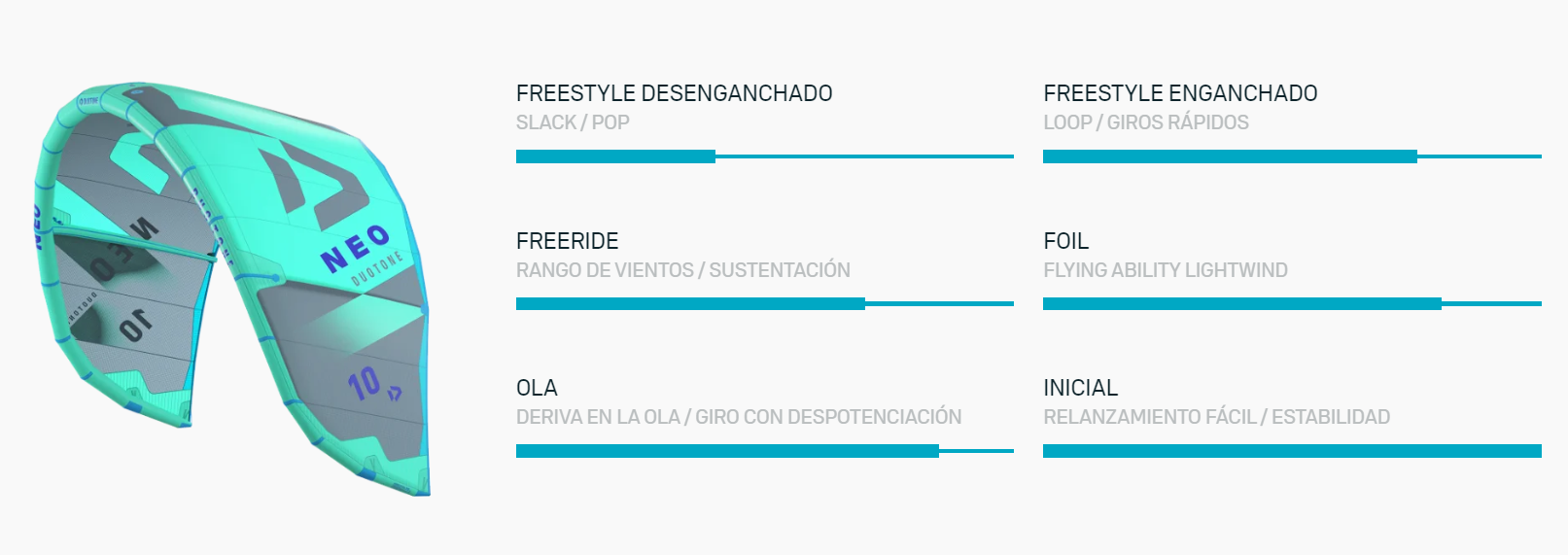Click the Freeride rating bar
This screenshot has height=555, width=1568.
tap(765, 304)
